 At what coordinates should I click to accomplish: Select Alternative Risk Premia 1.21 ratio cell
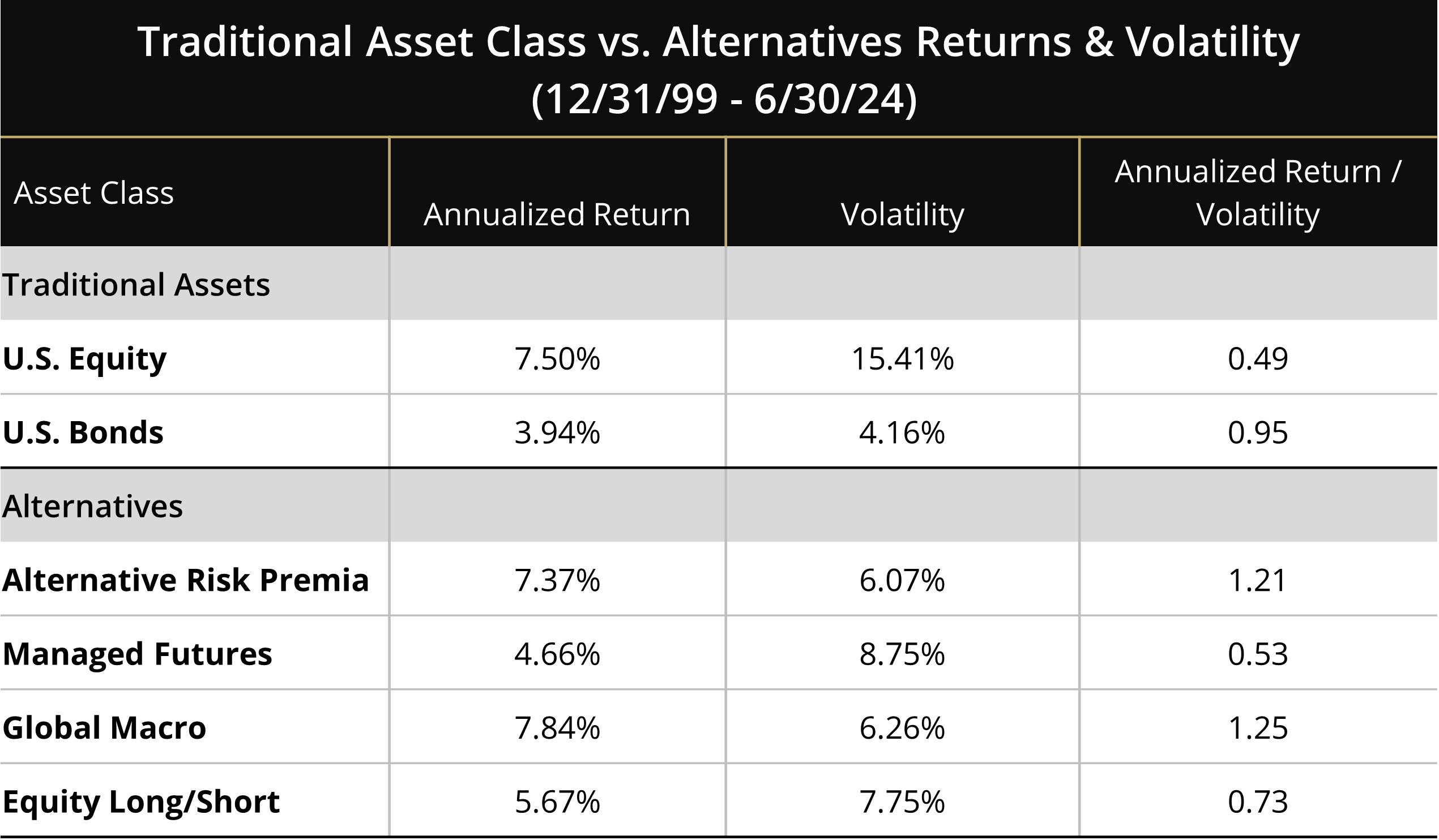point(1258,580)
